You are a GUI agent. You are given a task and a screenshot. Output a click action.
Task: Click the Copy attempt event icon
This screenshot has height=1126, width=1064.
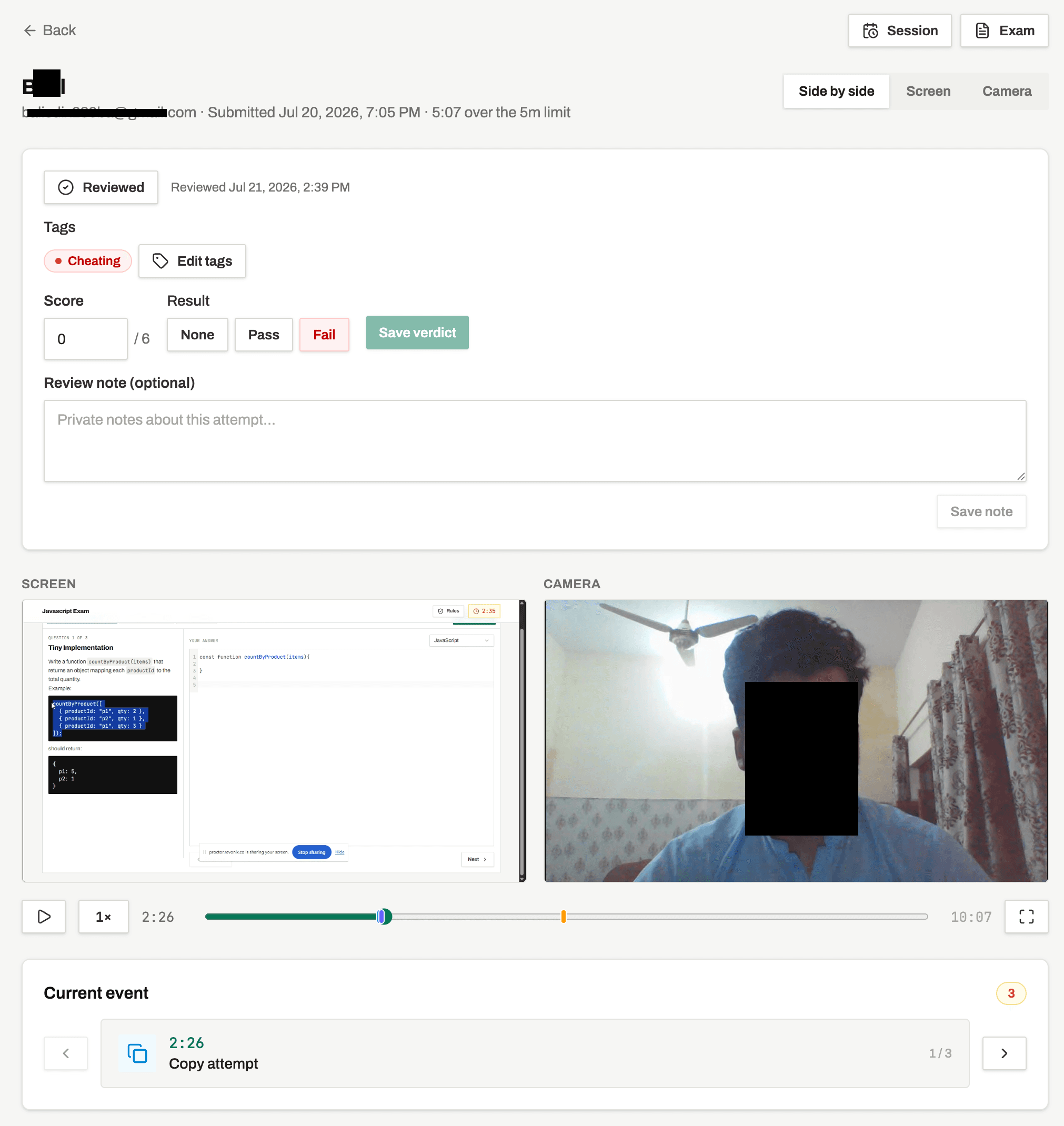click(x=137, y=1053)
